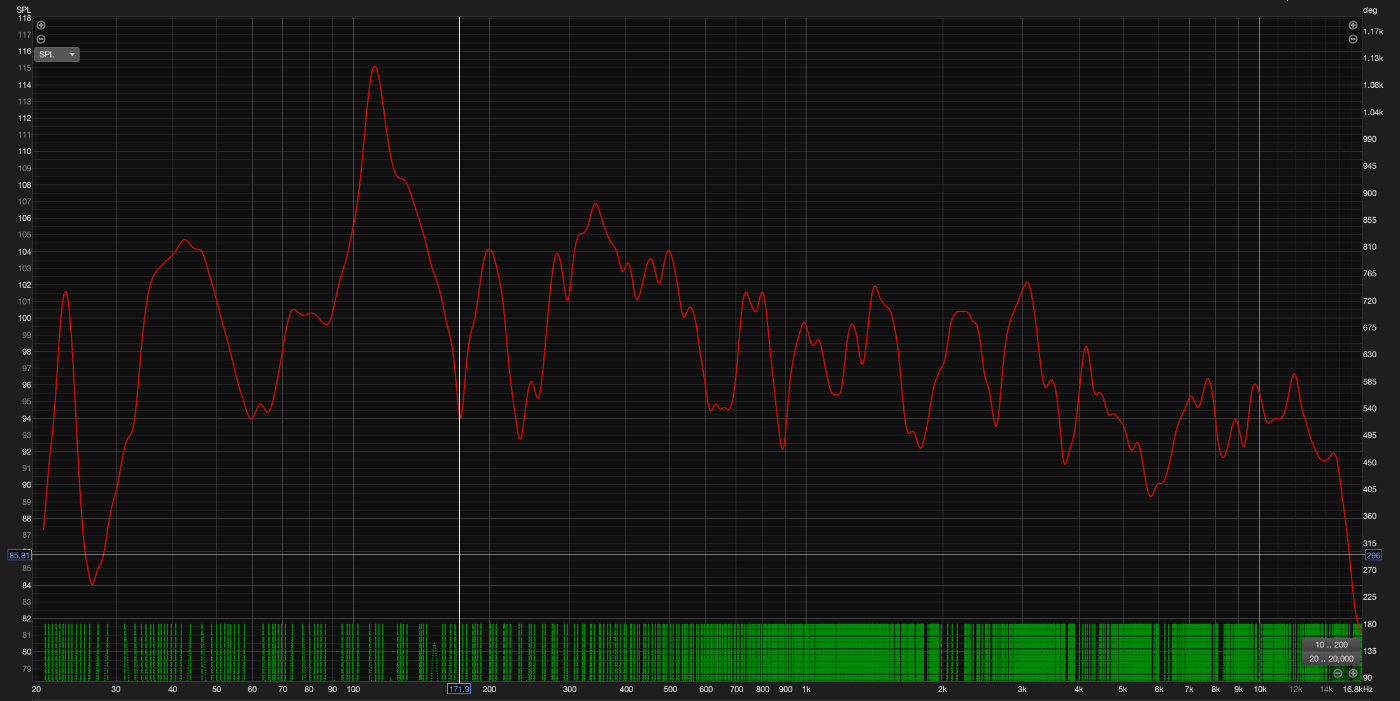Zoom out the SPL axis with the top-left minus icon
This screenshot has height=701, width=1400.
pos(41,39)
